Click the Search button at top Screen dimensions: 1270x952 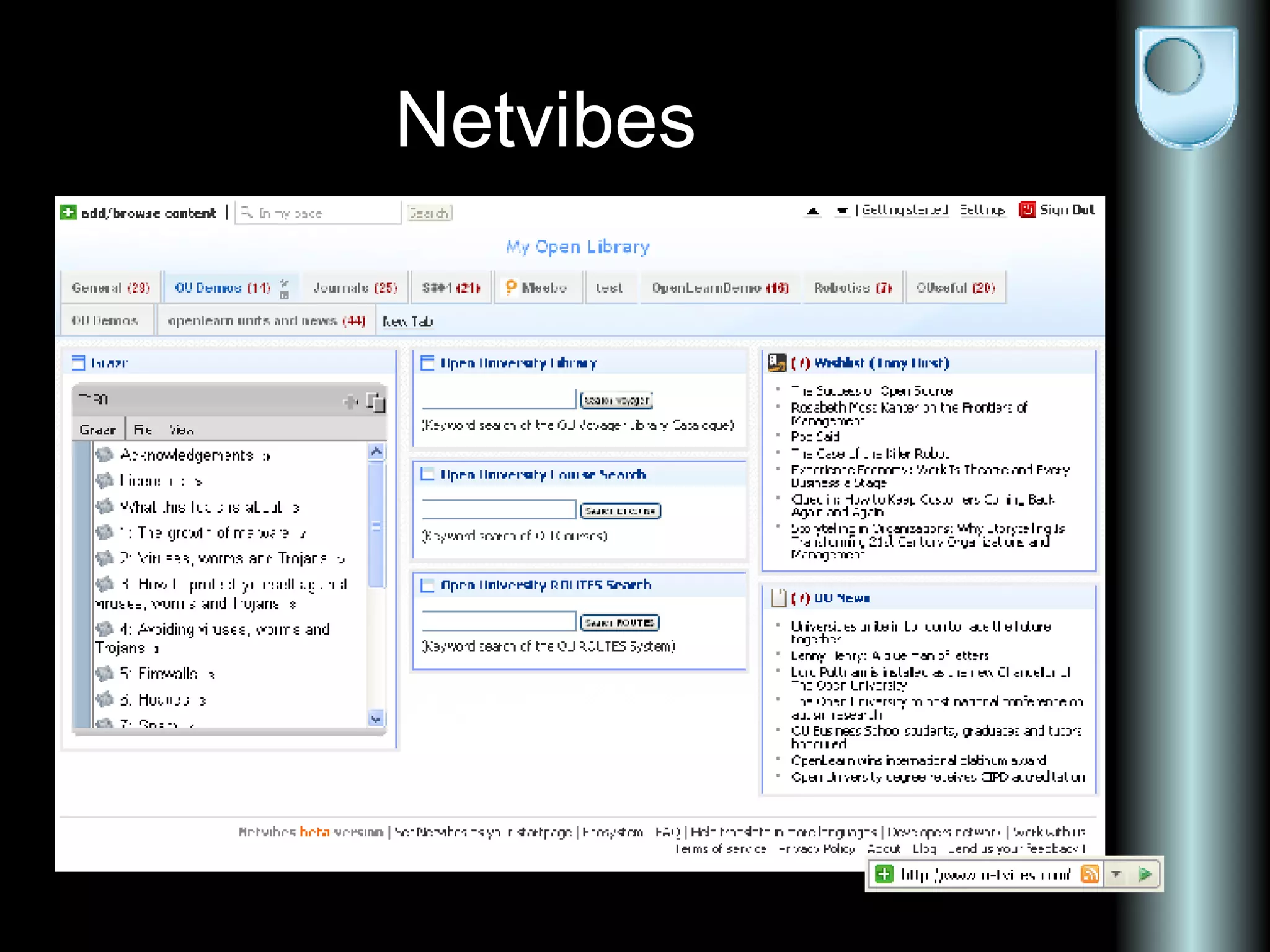tap(429, 213)
